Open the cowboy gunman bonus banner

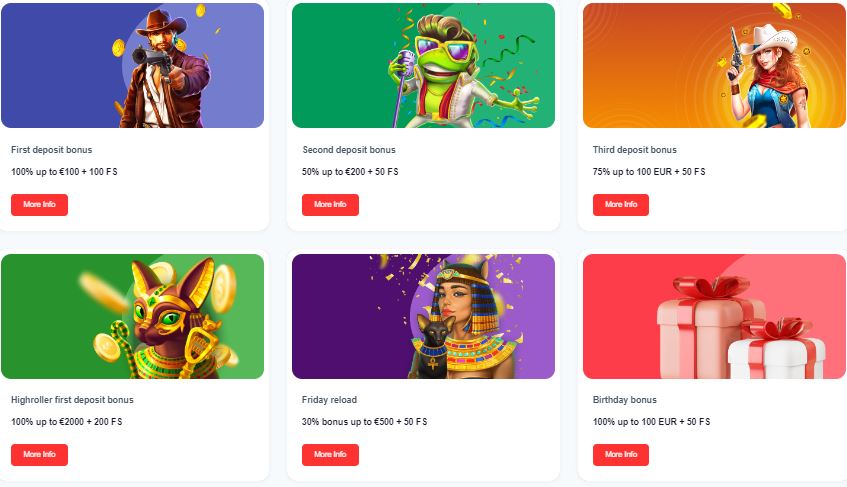pos(132,65)
